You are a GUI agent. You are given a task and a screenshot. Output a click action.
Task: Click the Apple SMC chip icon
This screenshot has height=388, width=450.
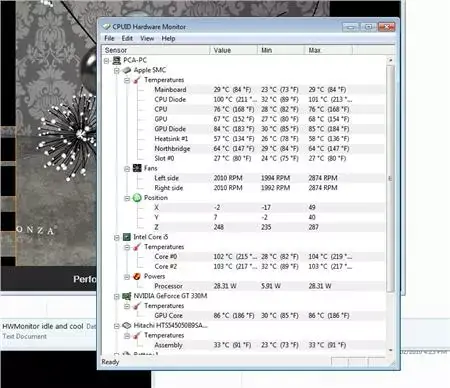[x=126, y=70]
